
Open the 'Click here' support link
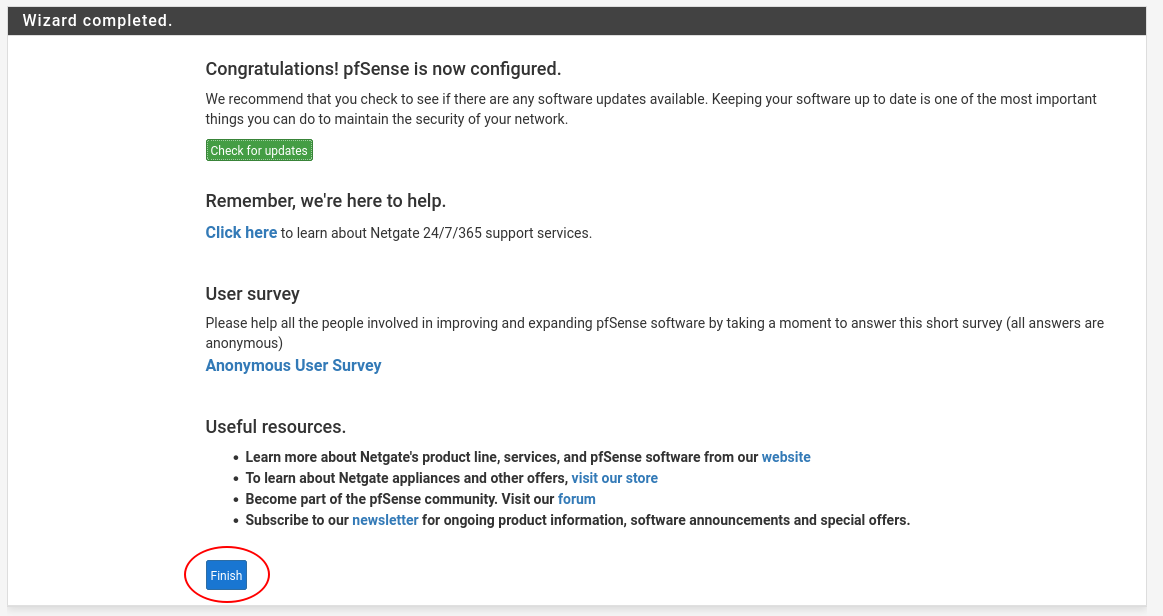(241, 232)
